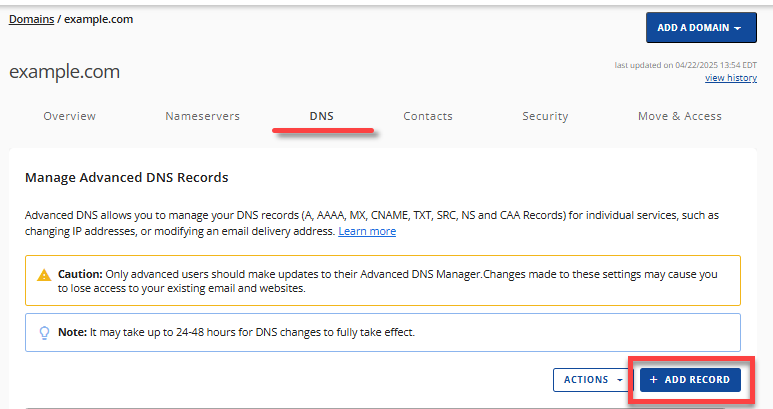Click the example.com breadcrumb text

point(99,19)
